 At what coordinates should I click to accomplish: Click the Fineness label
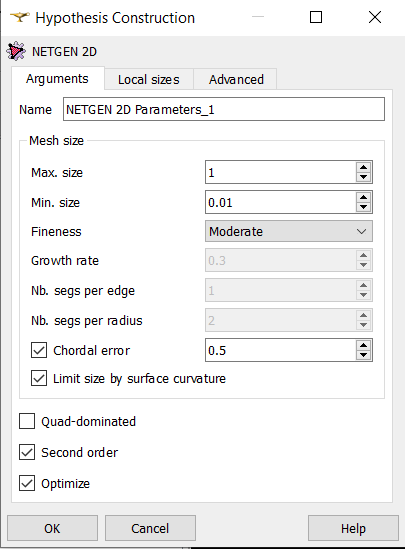[56, 231]
